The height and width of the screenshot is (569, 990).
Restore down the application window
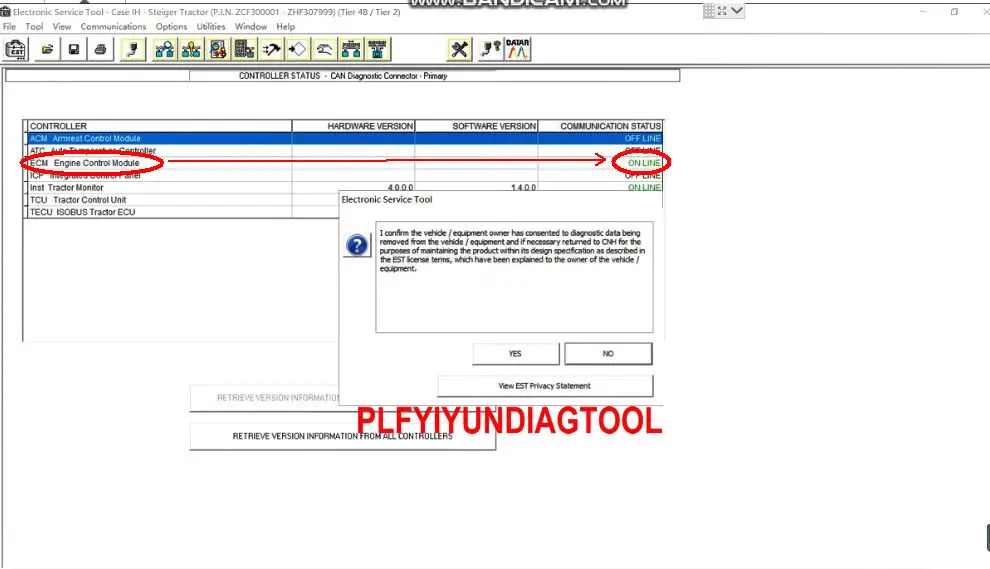click(x=954, y=11)
